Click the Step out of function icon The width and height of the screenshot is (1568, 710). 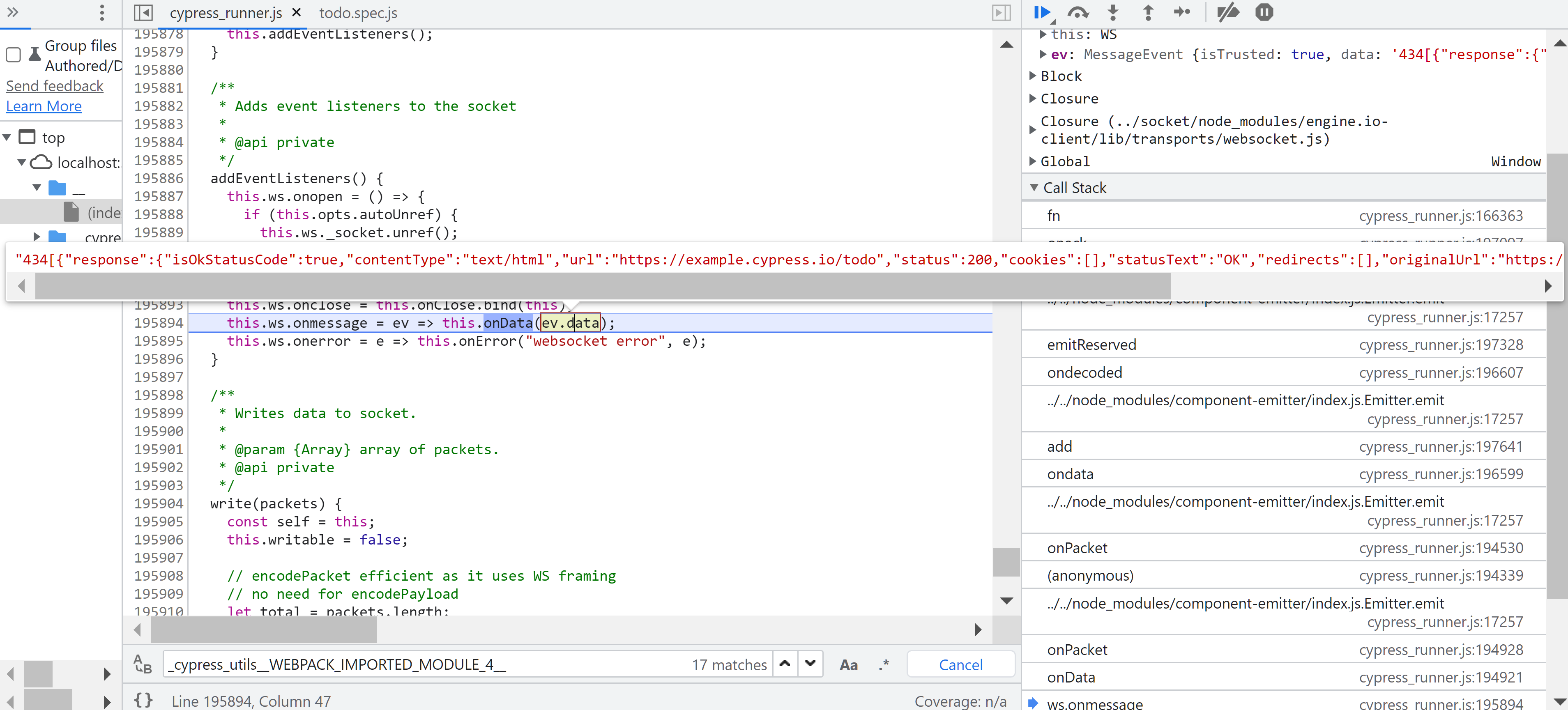[1148, 12]
